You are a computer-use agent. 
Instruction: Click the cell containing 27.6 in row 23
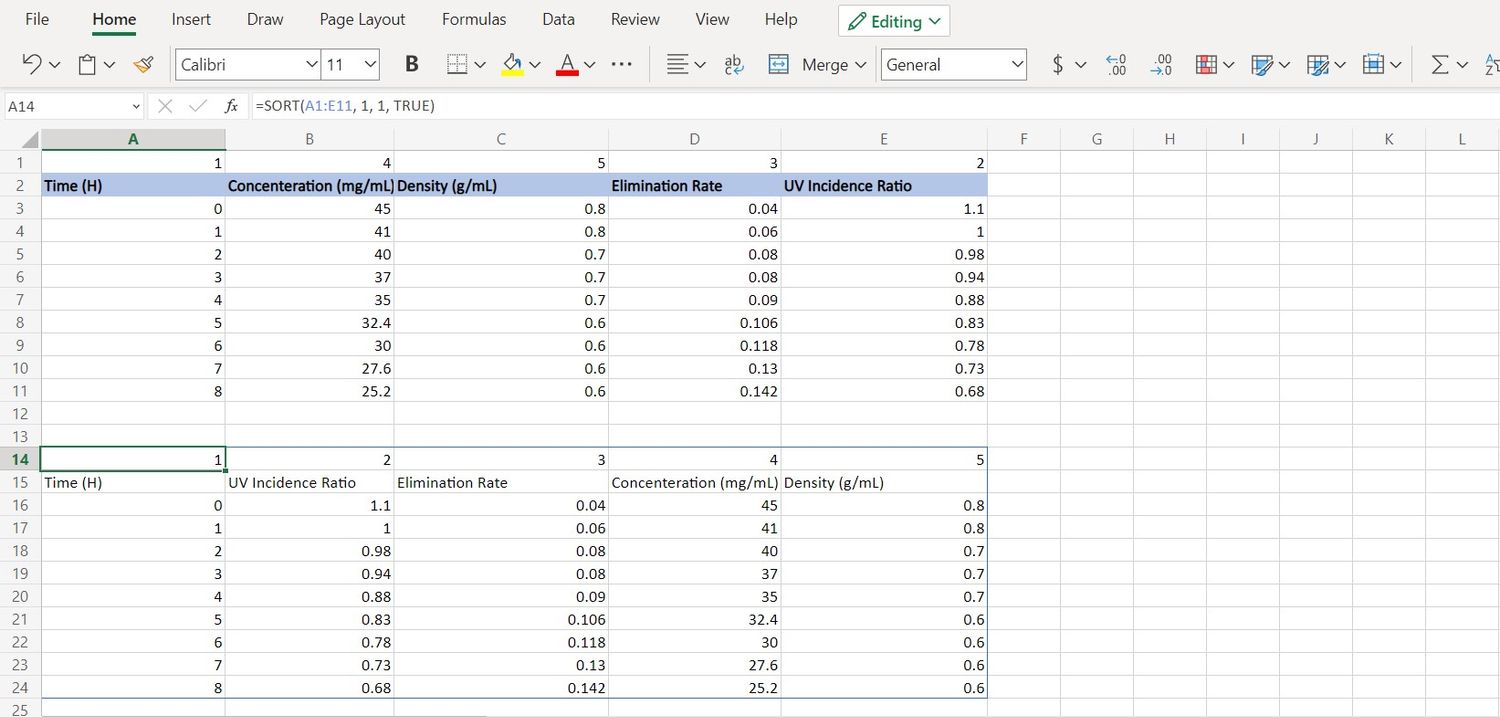tap(695, 665)
